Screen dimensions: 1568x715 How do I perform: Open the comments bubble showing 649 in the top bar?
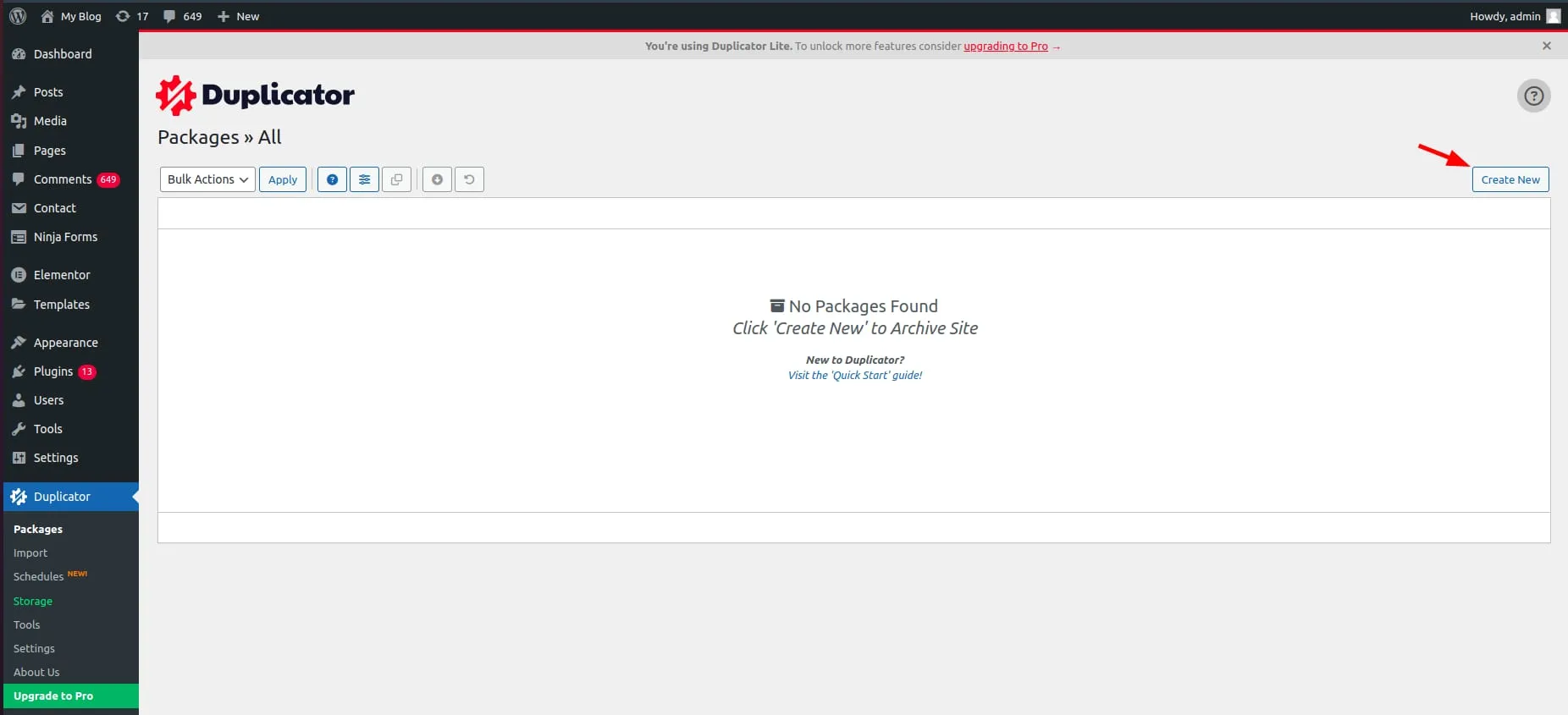point(183,16)
